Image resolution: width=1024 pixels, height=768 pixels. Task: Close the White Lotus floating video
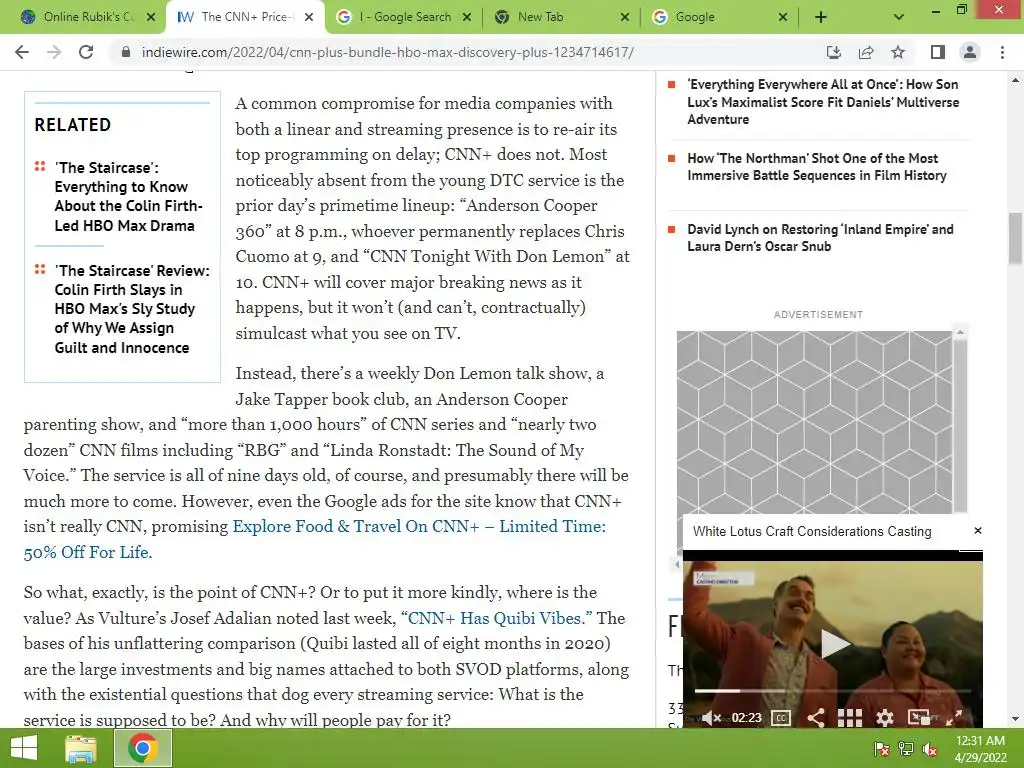click(x=978, y=530)
